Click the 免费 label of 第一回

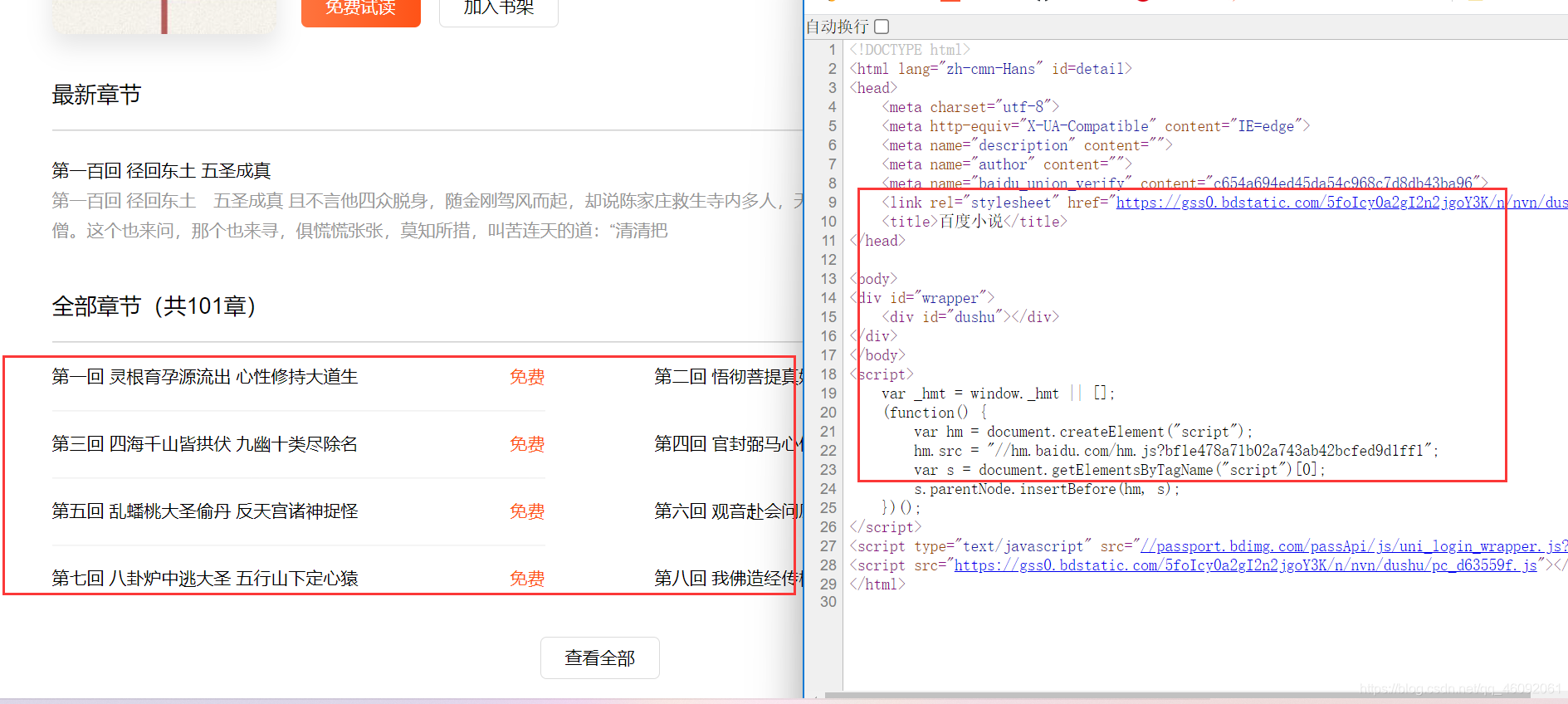[527, 377]
